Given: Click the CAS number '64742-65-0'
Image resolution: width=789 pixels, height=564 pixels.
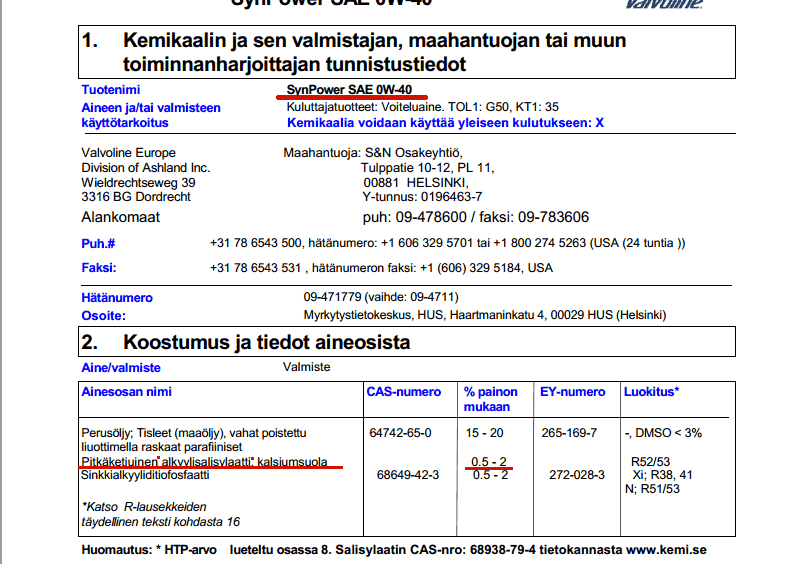Looking at the screenshot, I should point(400,433).
